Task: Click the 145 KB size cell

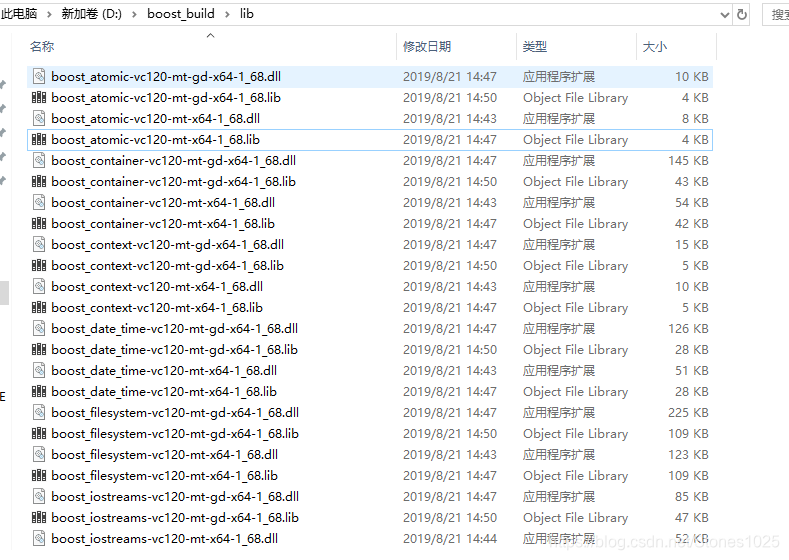Action: [688, 161]
